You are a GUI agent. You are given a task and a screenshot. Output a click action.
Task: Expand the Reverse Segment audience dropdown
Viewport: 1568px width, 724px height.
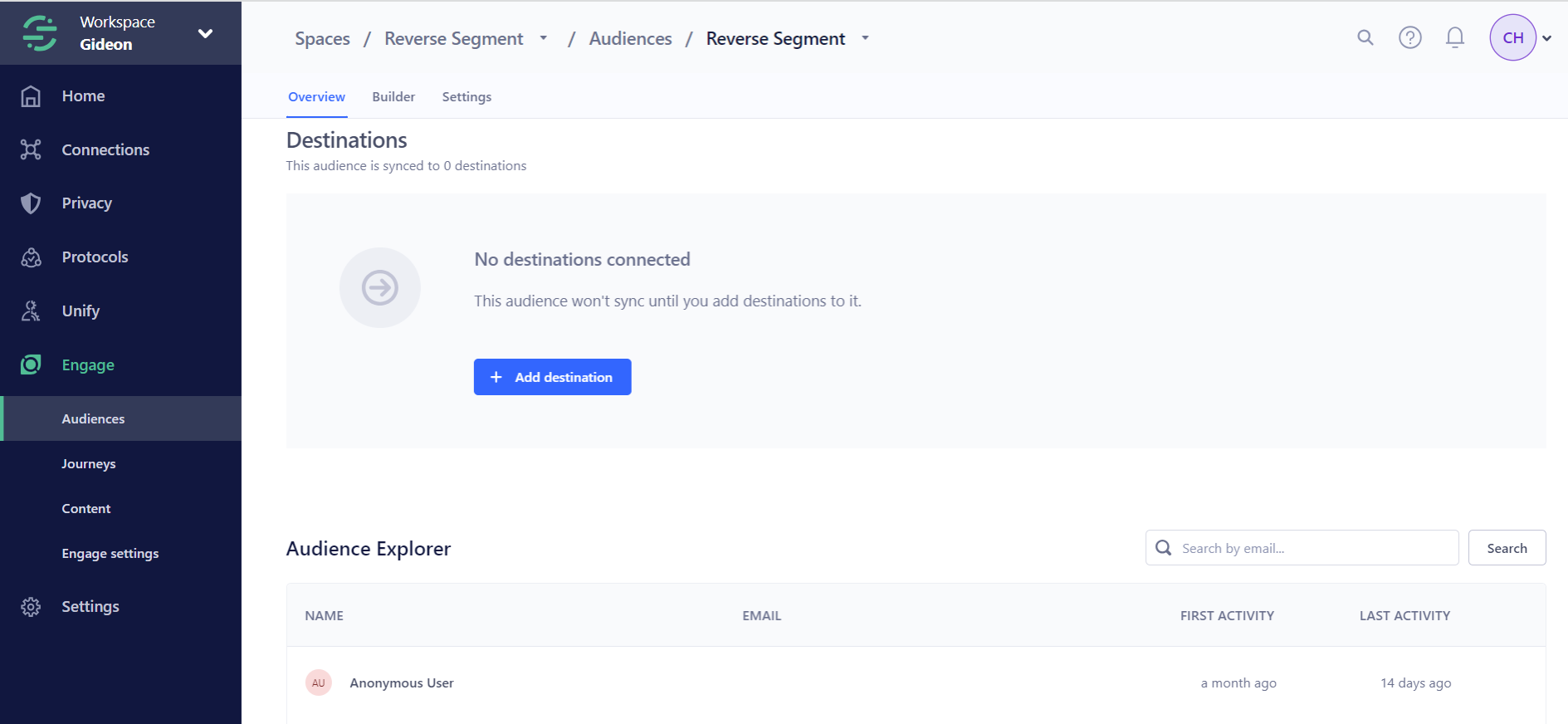[x=865, y=38]
